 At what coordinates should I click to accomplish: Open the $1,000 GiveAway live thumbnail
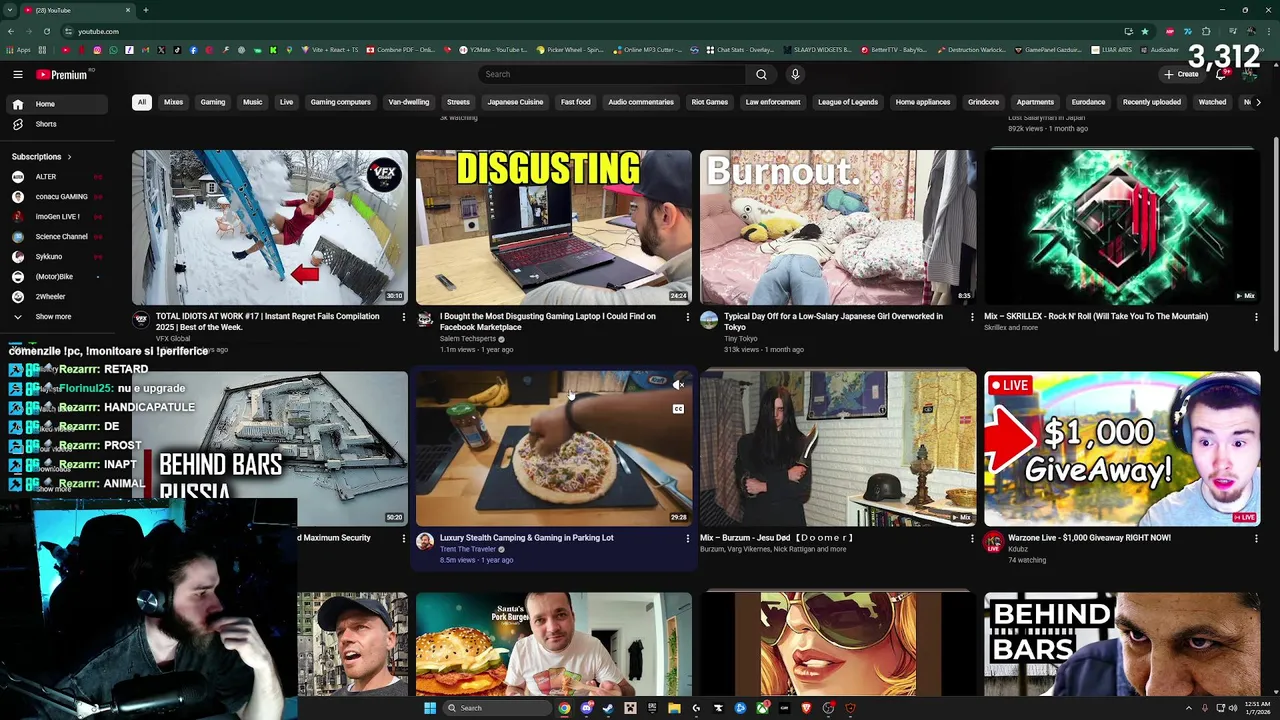click(x=1122, y=448)
